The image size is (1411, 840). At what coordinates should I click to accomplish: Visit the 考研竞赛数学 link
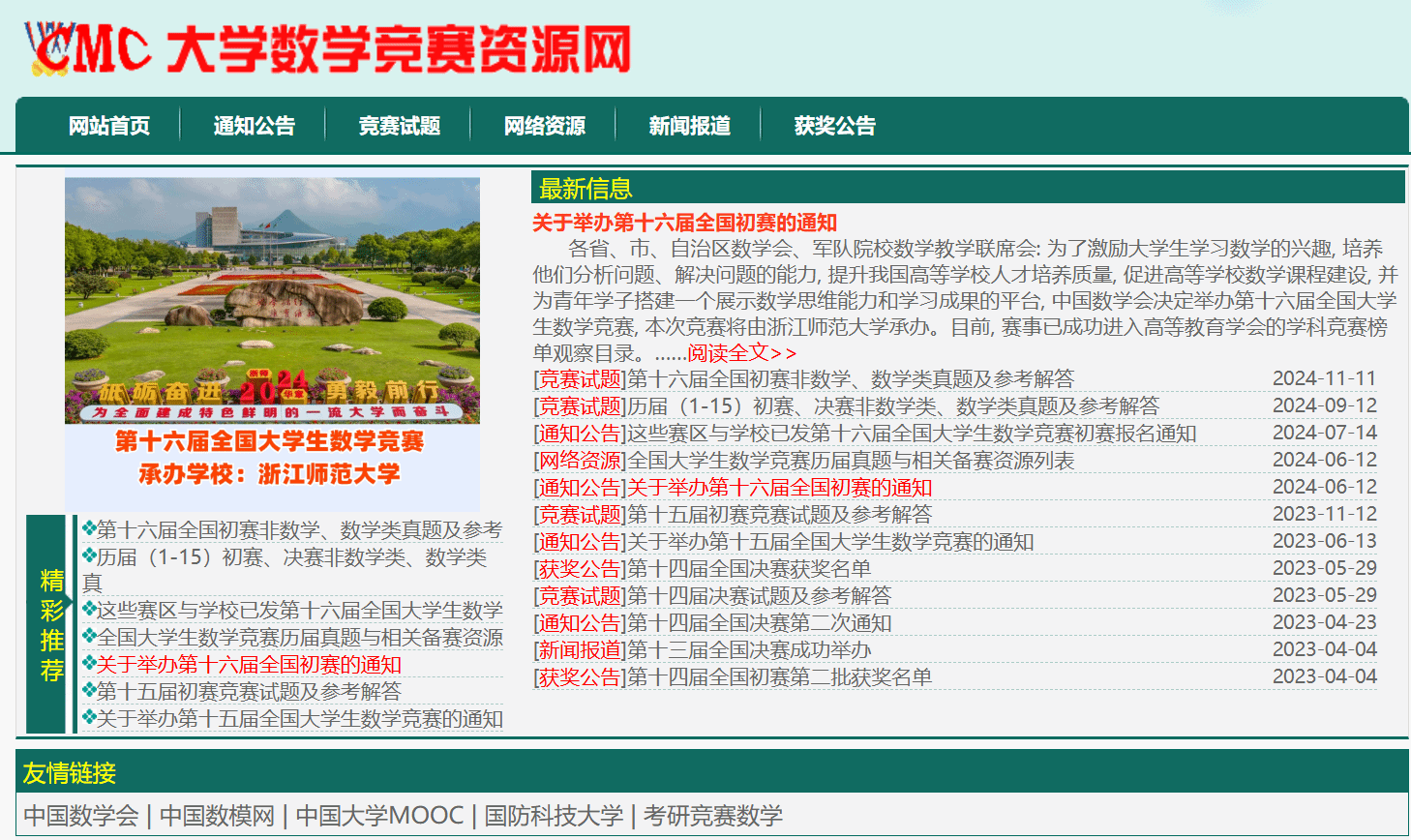(713, 816)
